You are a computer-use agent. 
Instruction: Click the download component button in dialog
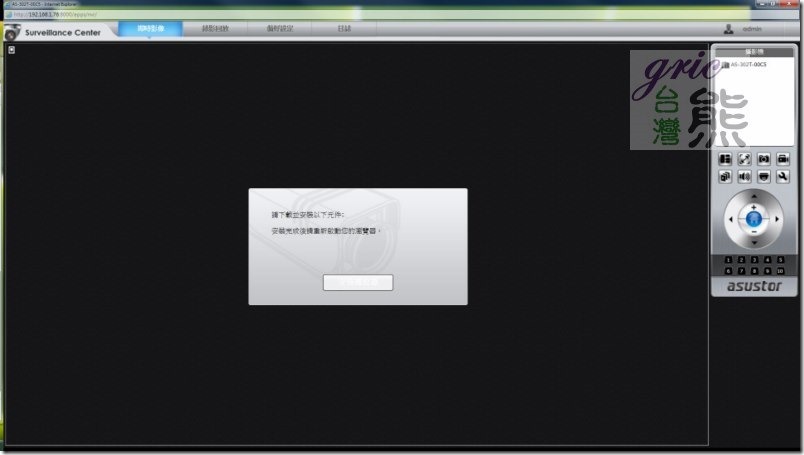coord(358,282)
